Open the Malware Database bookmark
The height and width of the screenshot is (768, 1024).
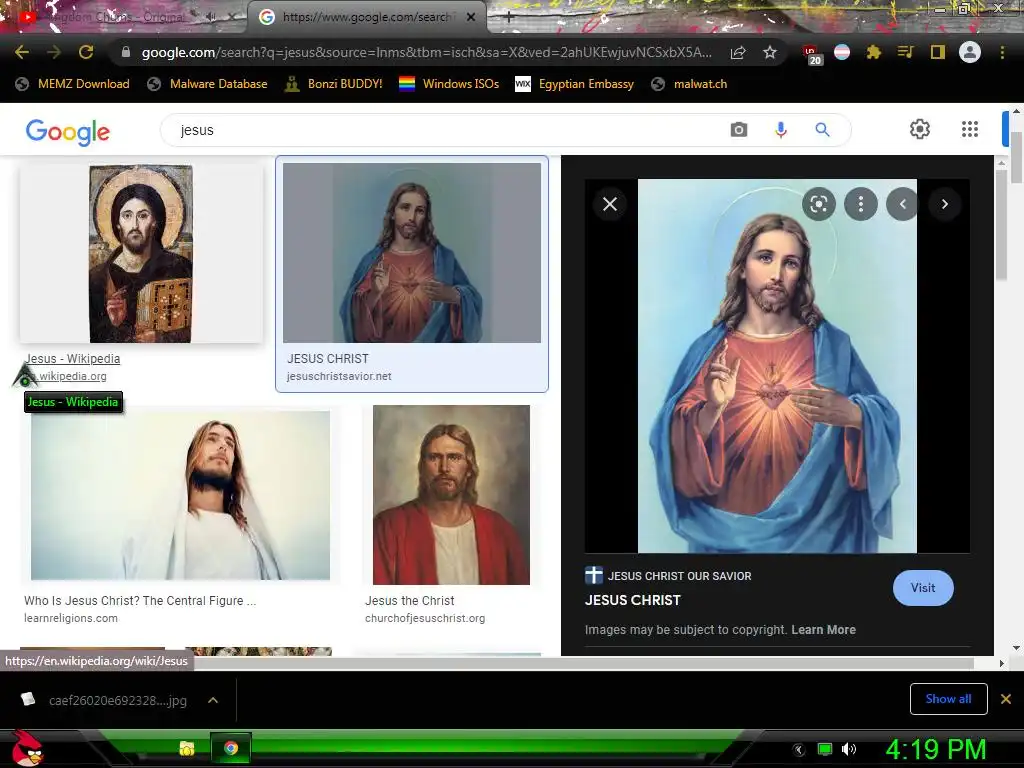pyautogui.click(x=207, y=84)
